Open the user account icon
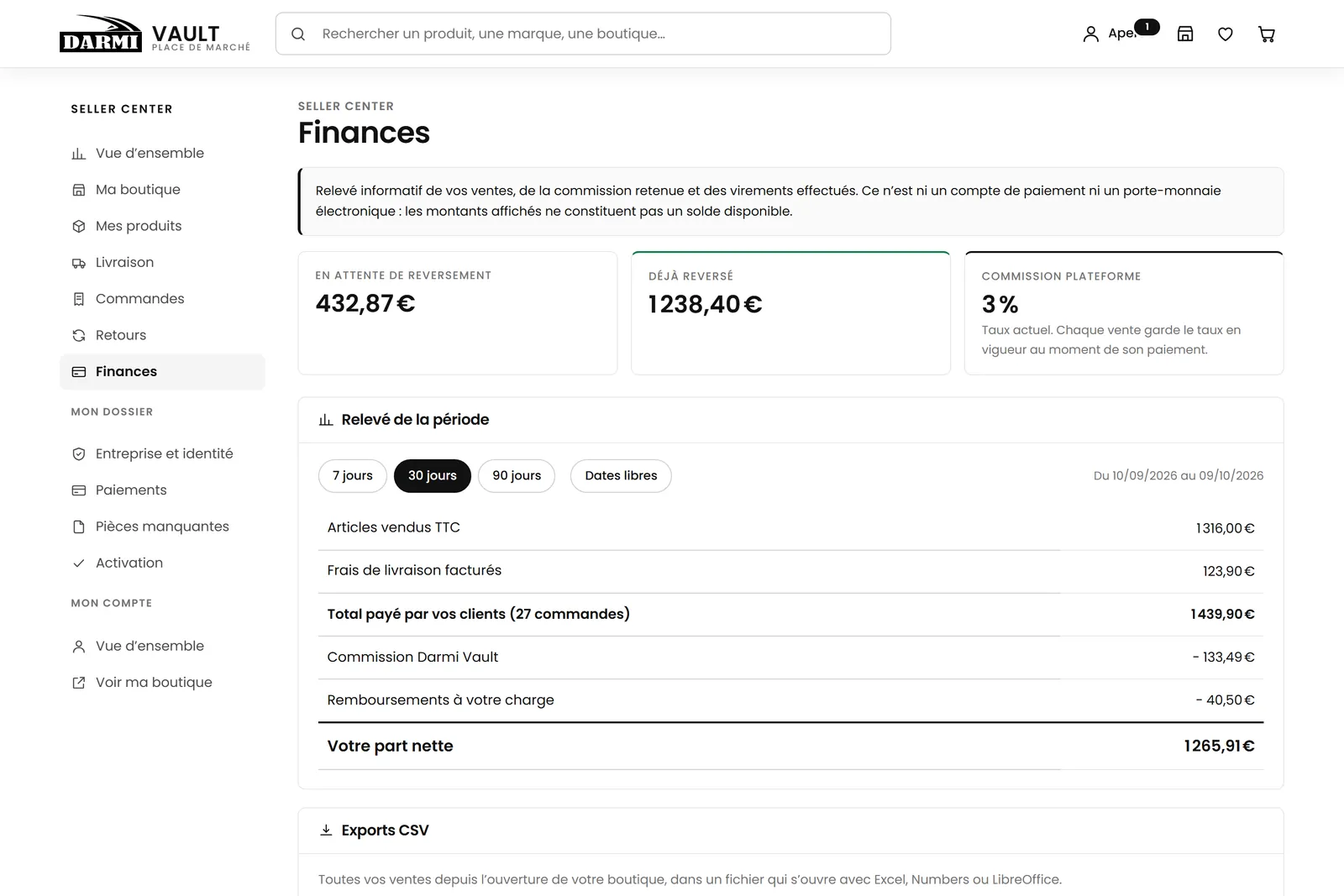Image resolution: width=1344 pixels, height=896 pixels. (1090, 34)
